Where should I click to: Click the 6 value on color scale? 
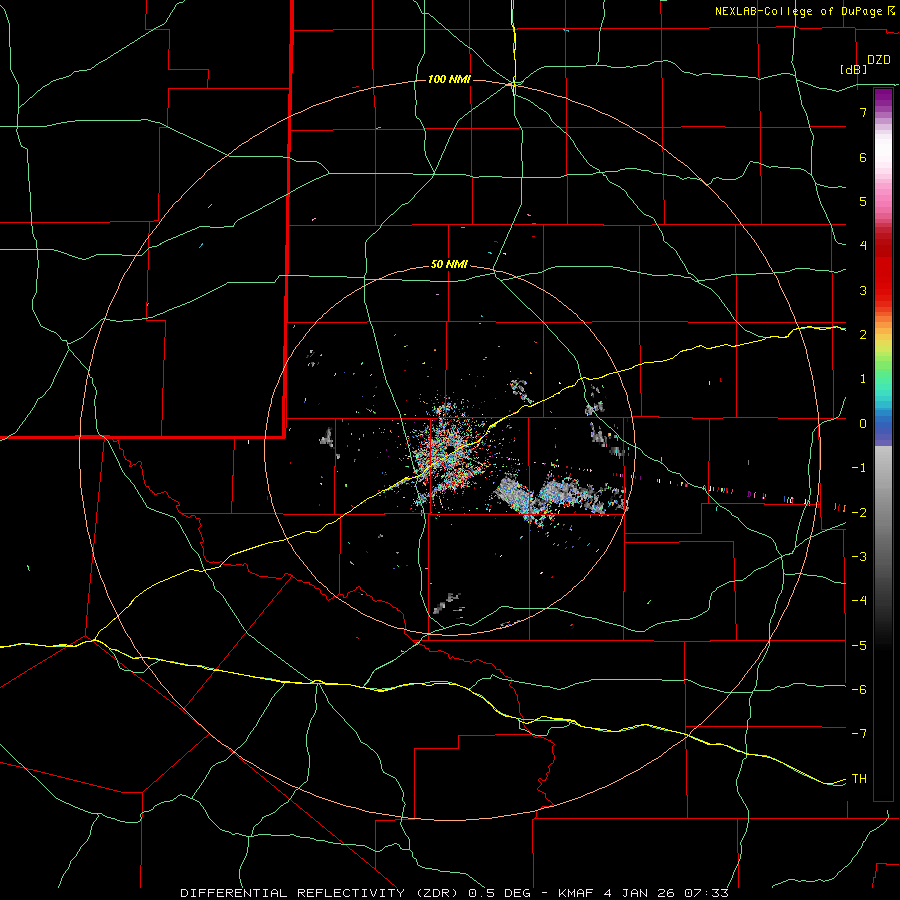pyautogui.click(x=863, y=157)
